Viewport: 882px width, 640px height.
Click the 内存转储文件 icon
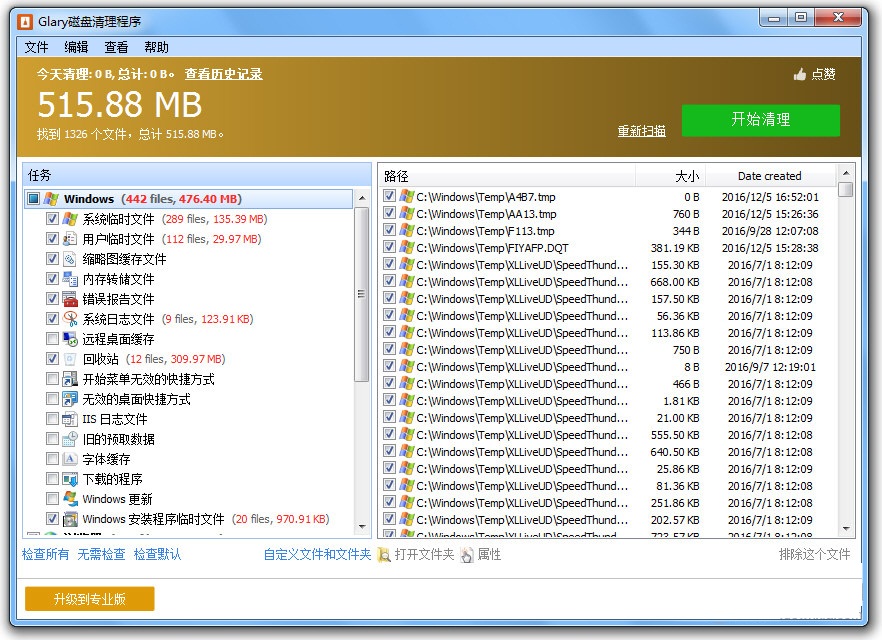70,279
